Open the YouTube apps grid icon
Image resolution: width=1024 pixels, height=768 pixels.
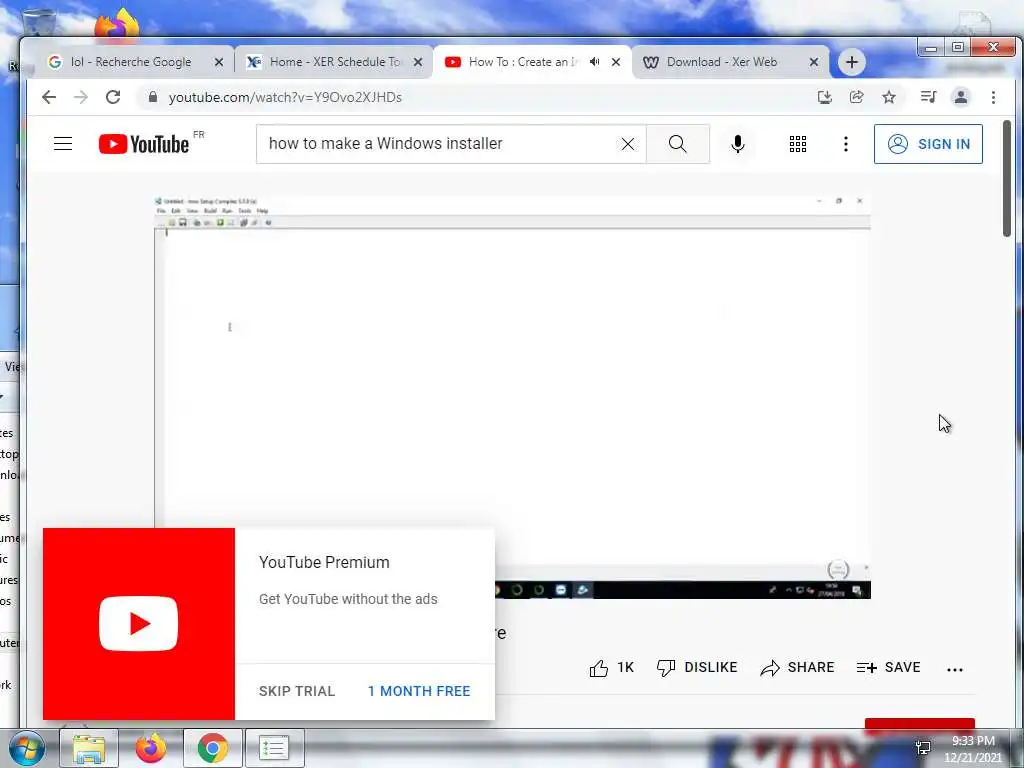coord(797,144)
